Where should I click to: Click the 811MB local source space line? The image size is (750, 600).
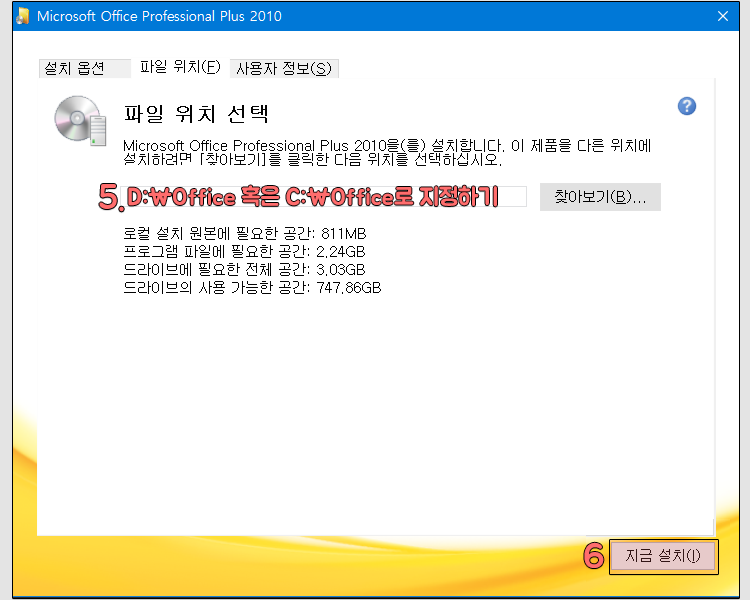pos(244,233)
